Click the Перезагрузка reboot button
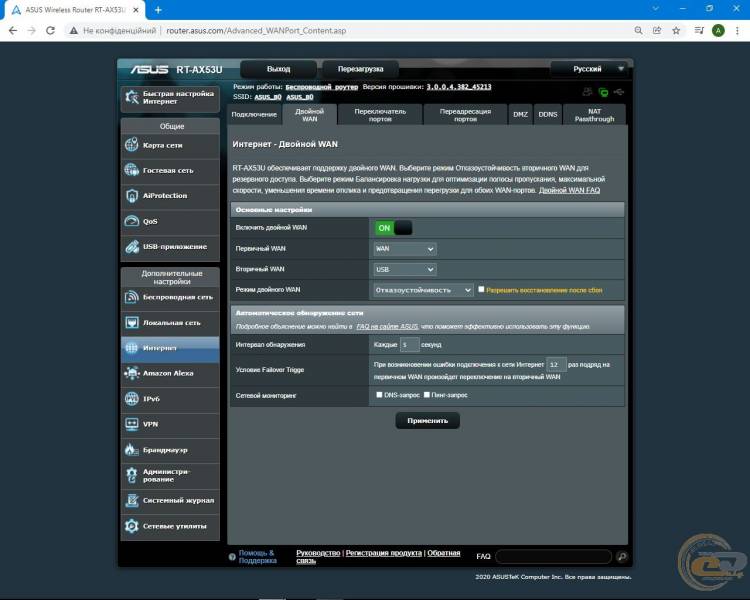The width and height of the screenshot is (750, 600). click(x=361, y=69)
